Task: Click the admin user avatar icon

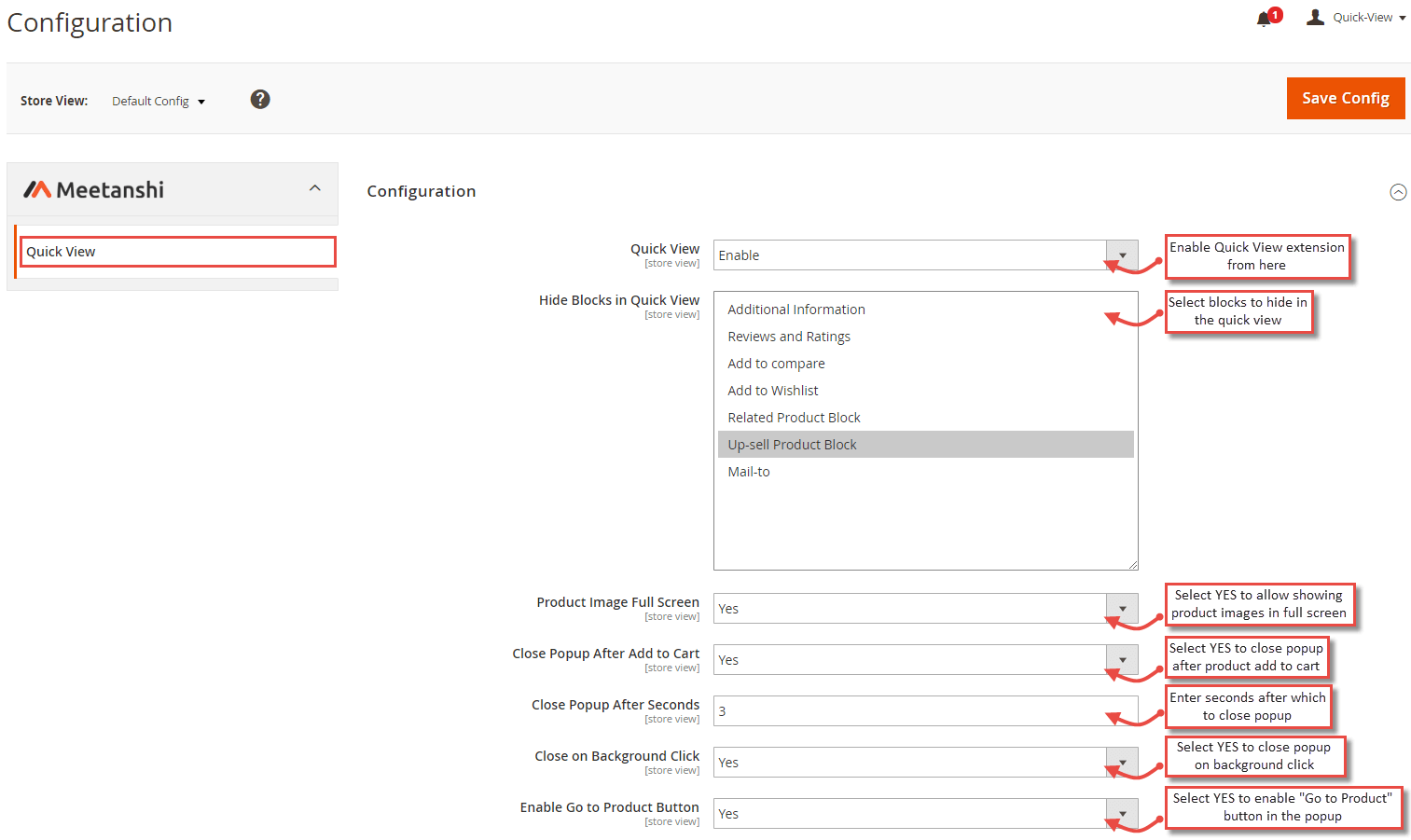Action: click(x=1315, y=16)
